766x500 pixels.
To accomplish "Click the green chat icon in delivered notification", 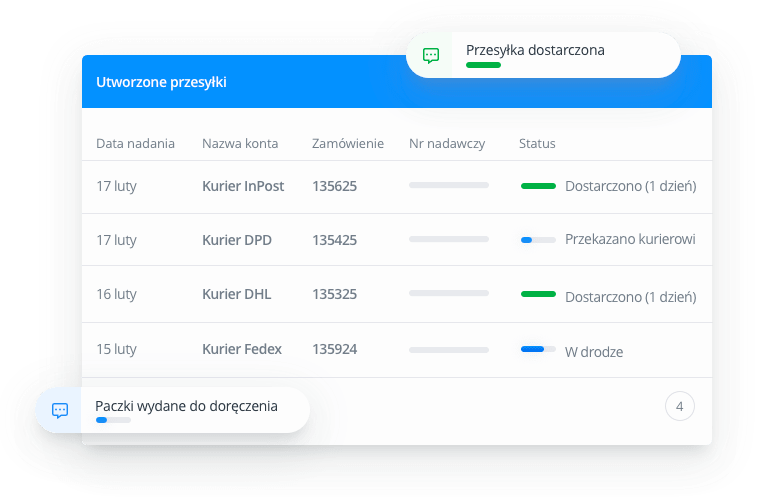I will click(431, 55).
